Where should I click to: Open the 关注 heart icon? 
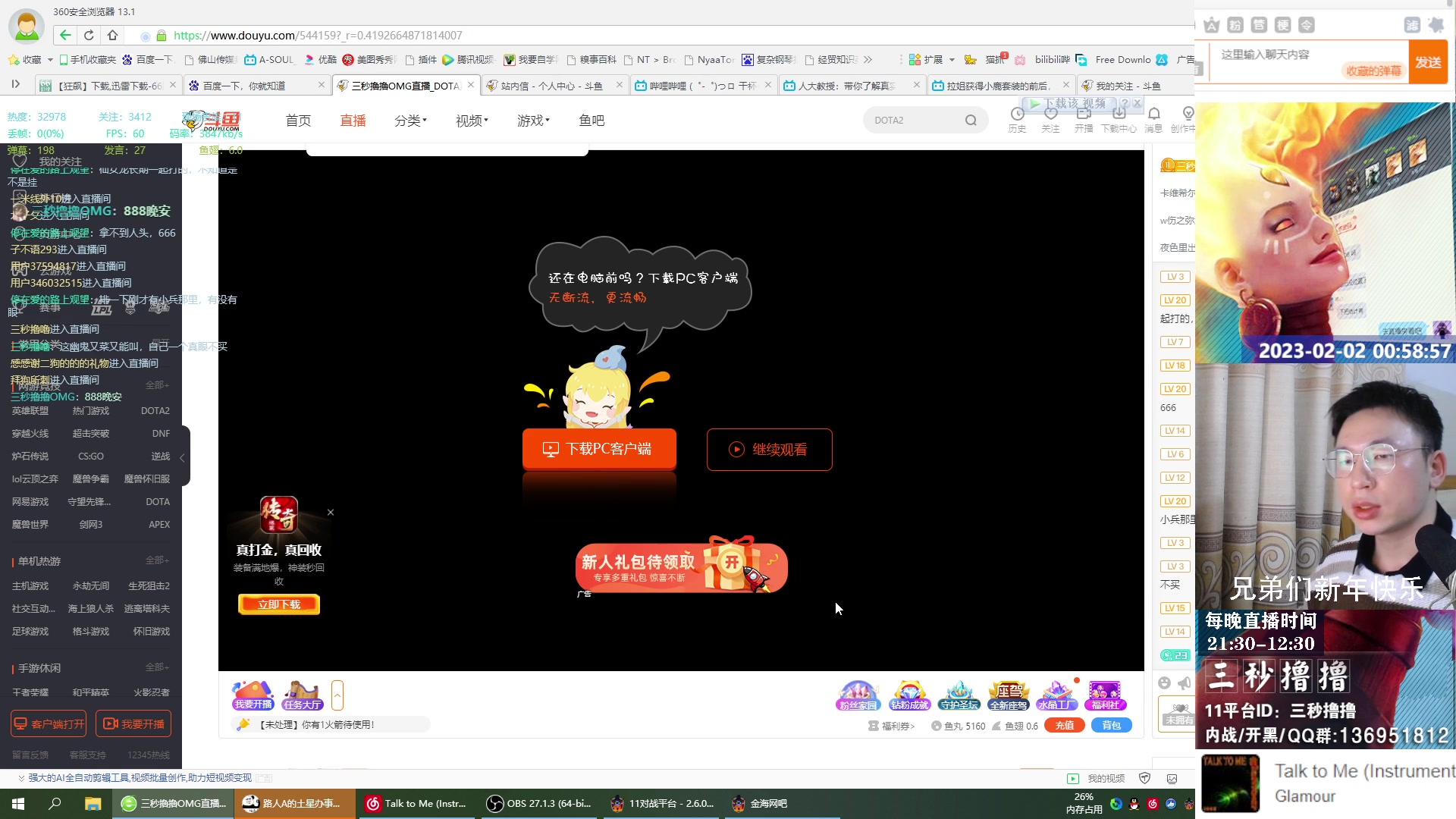coord(1050,120)
